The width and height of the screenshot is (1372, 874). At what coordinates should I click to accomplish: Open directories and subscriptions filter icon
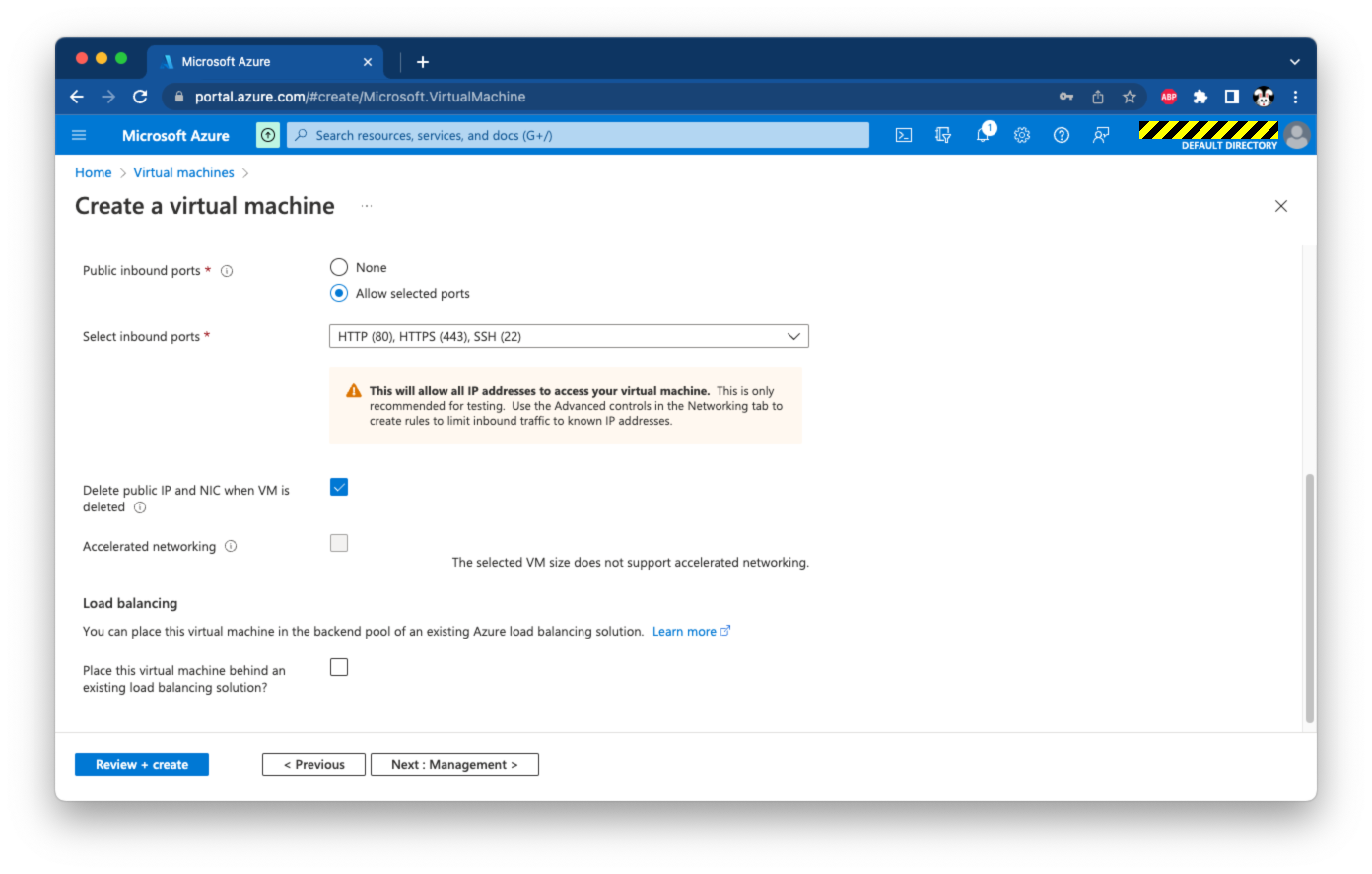tap(943, 136)
